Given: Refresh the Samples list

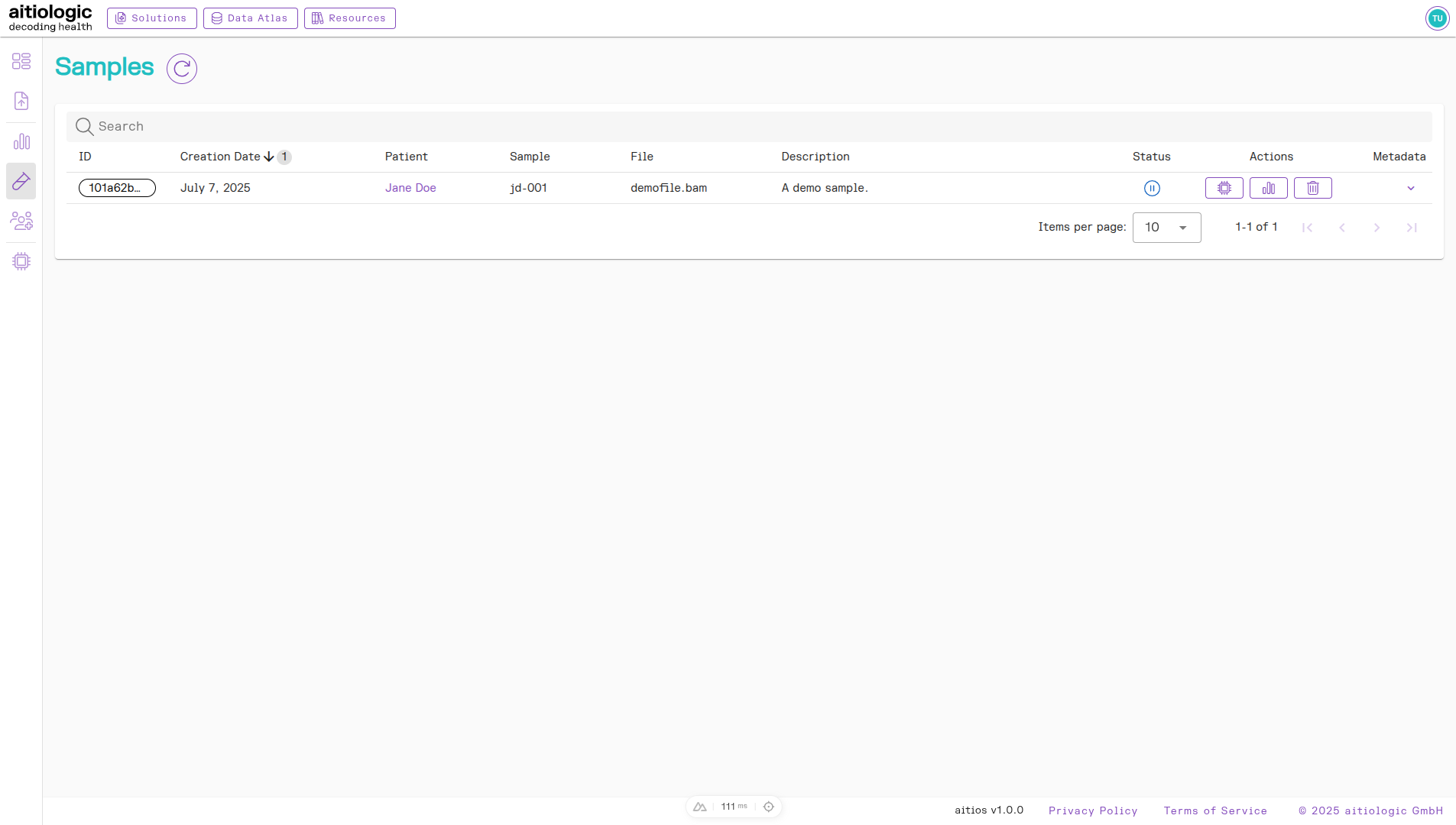Looking at the screenshot, I should [181, 68].
